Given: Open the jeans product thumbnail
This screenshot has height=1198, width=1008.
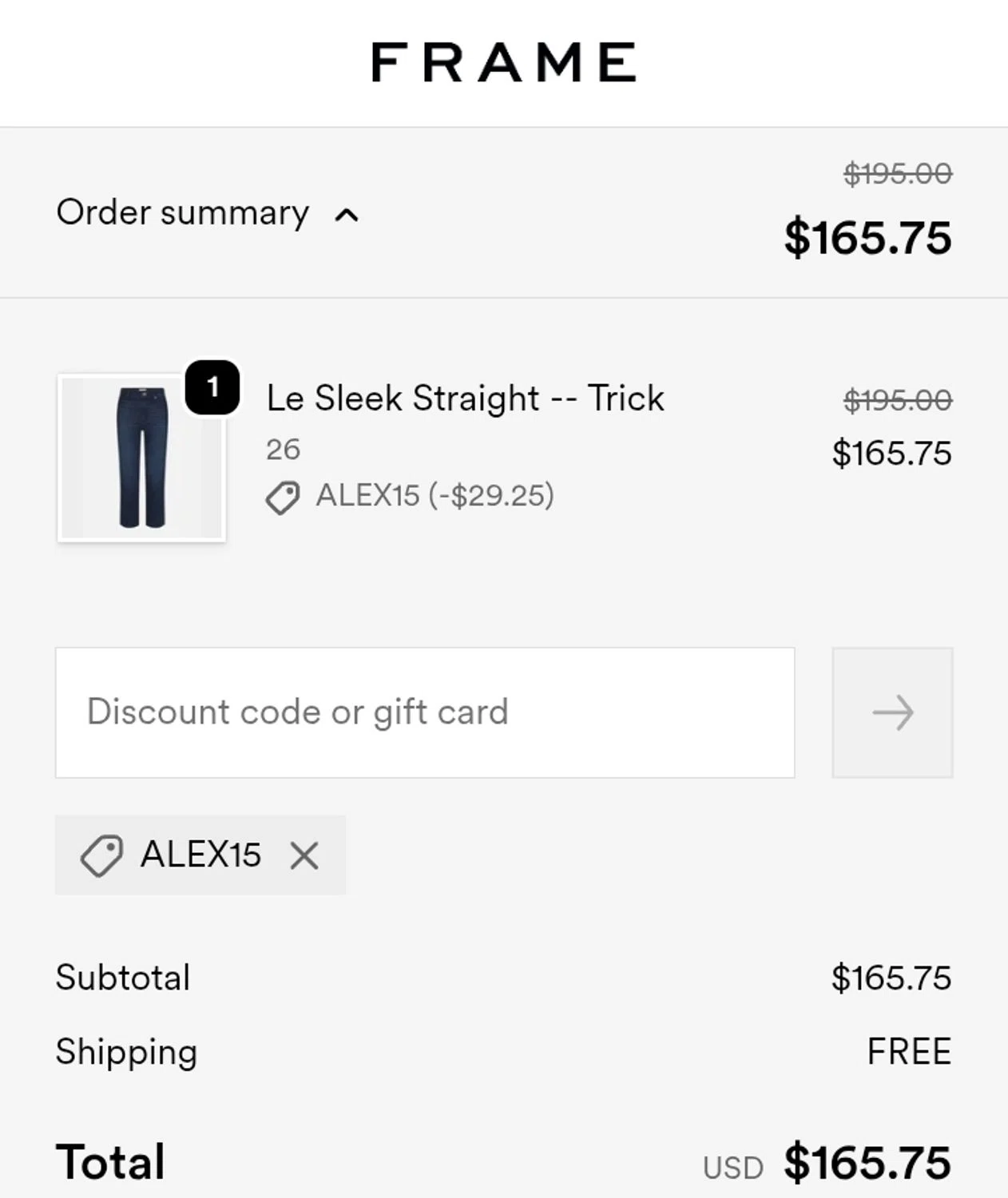Looking at the screenshot, I should pos(141,458).
